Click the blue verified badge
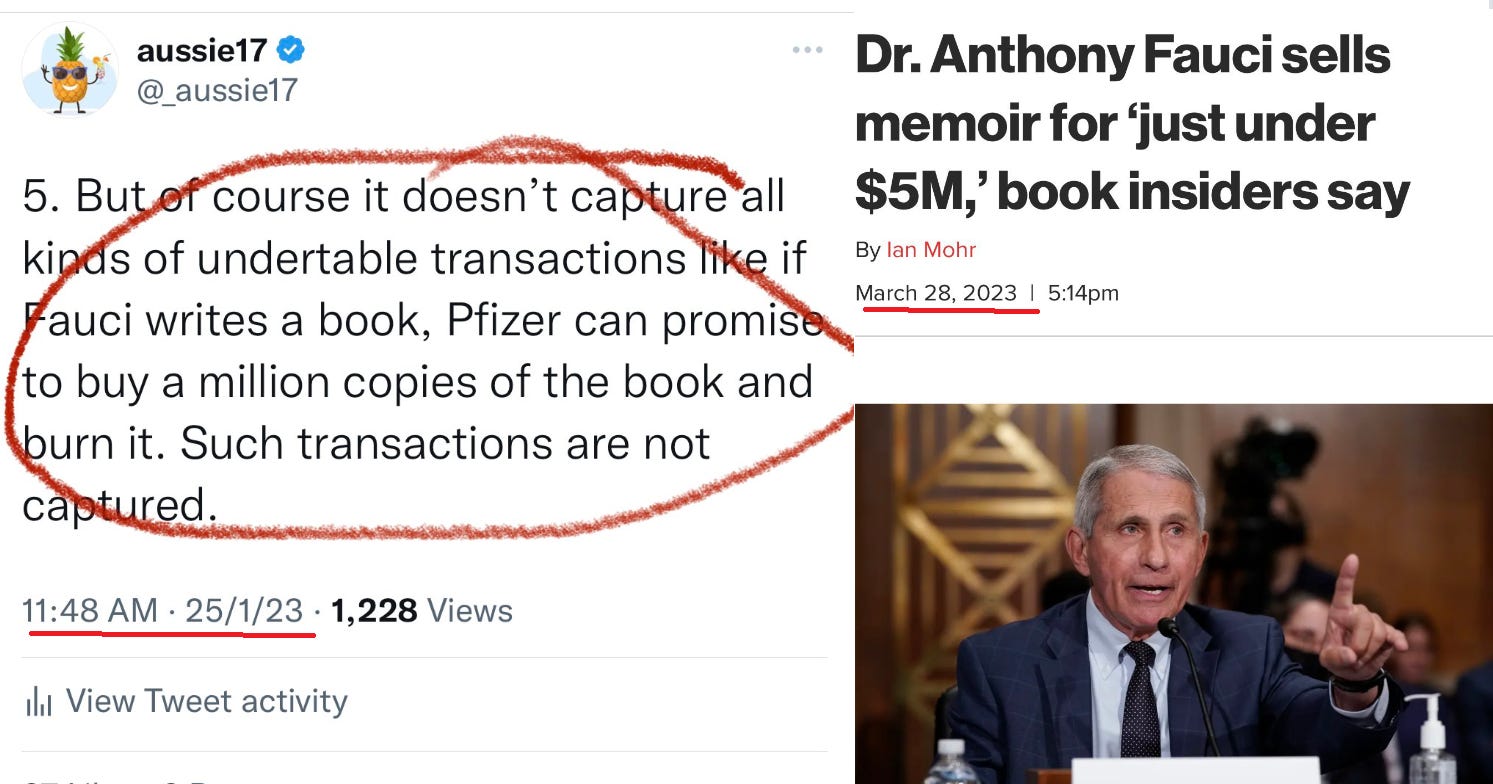 pos(291,49)
